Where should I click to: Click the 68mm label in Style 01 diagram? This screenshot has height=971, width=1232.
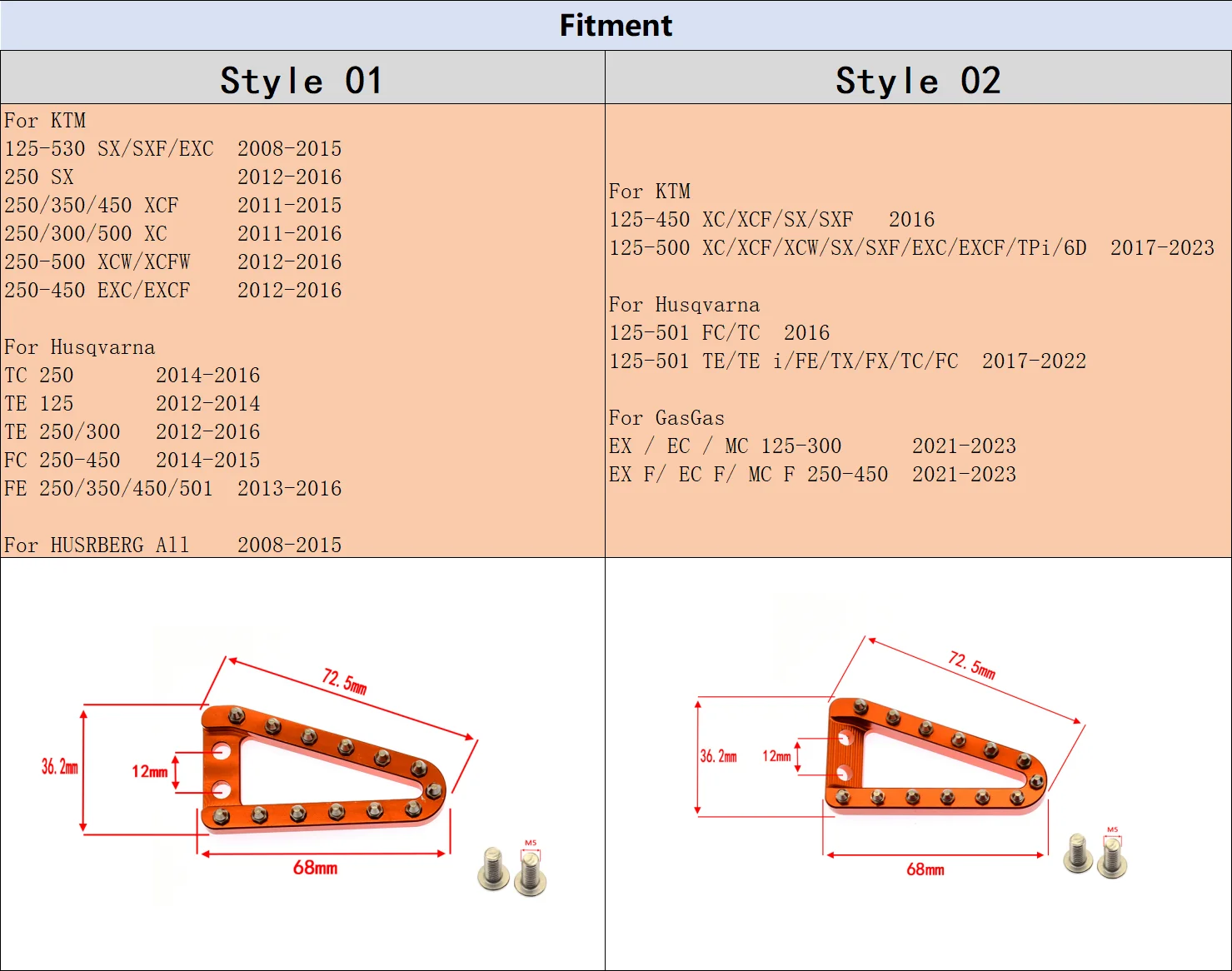(x=315, y=868)
